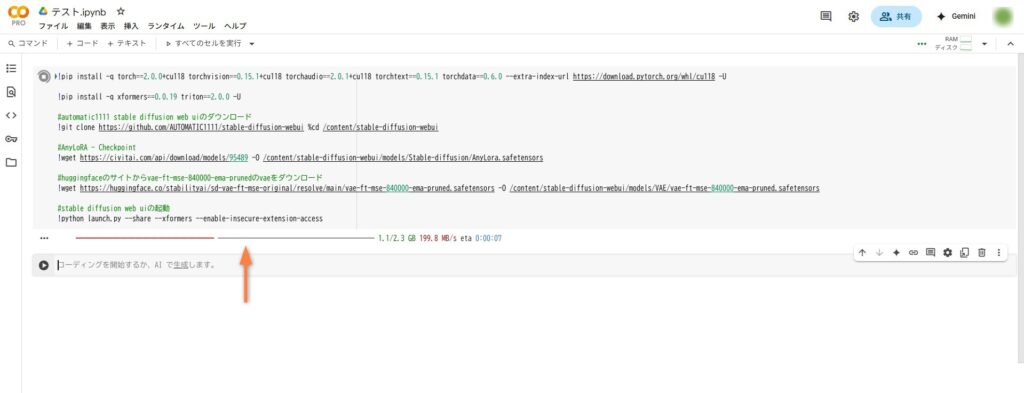Click the Gemini sparkle in cell toolbar
Image resolution: width=1024 pixels, height=393 pixels.
coord(896,253)
